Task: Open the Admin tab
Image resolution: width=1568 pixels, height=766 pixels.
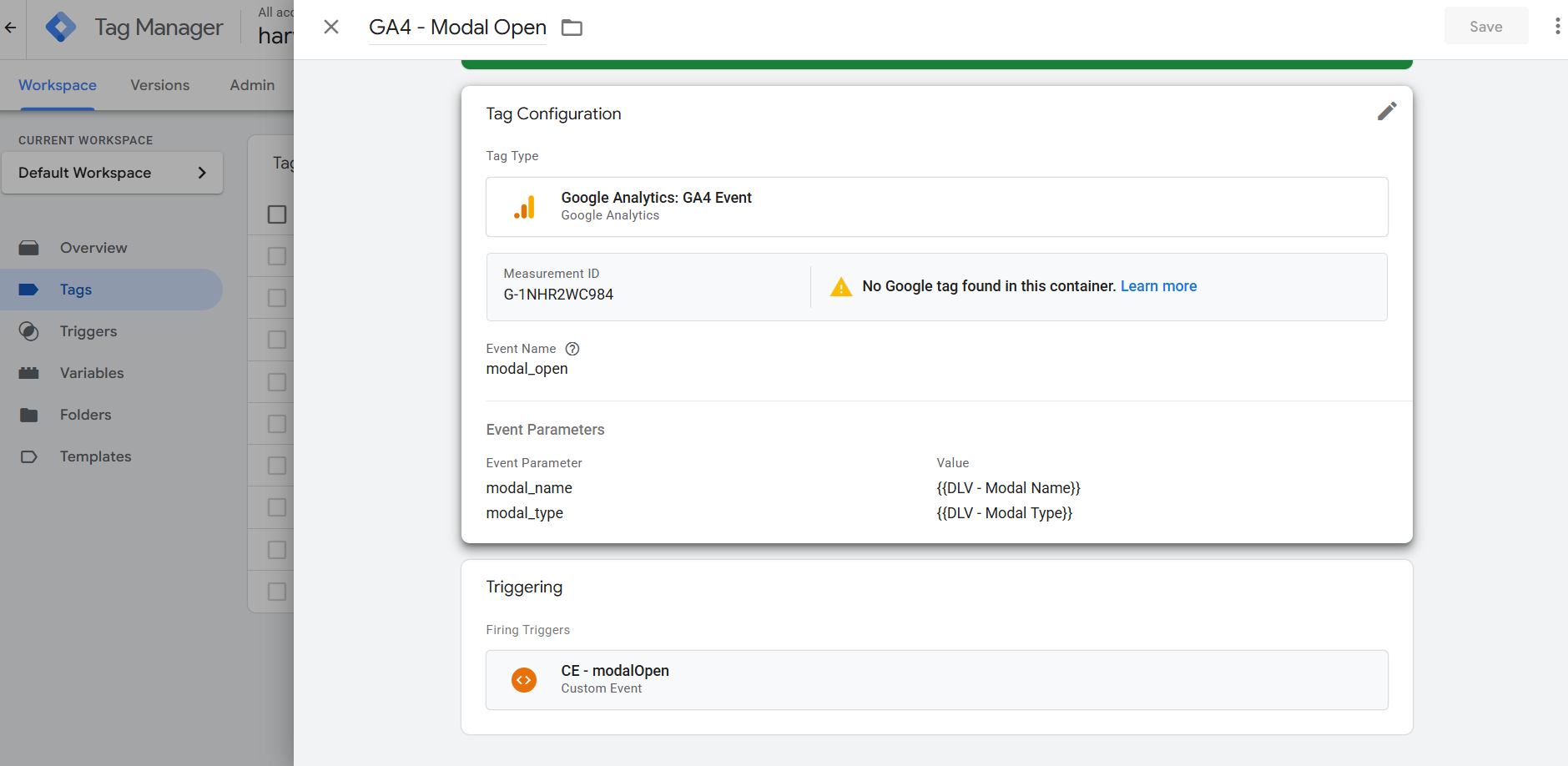Action: click(252, 85)
